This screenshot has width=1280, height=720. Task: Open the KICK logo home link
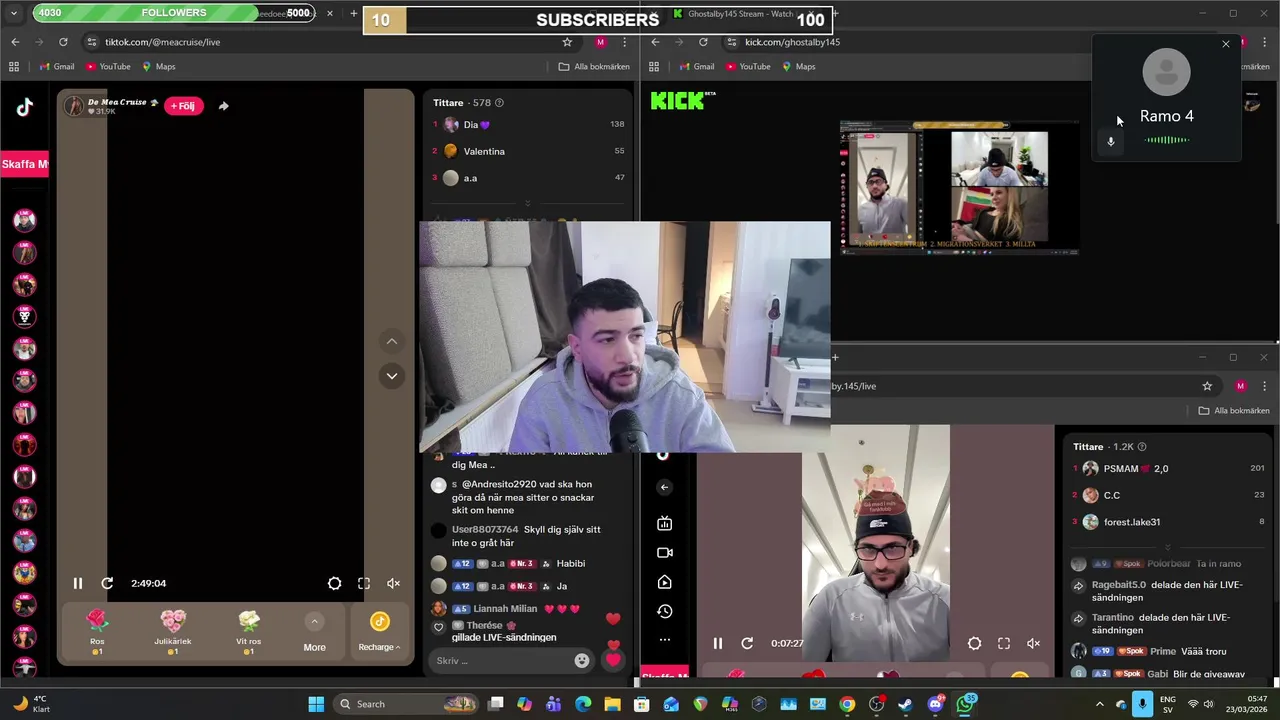tap(683, 100)
